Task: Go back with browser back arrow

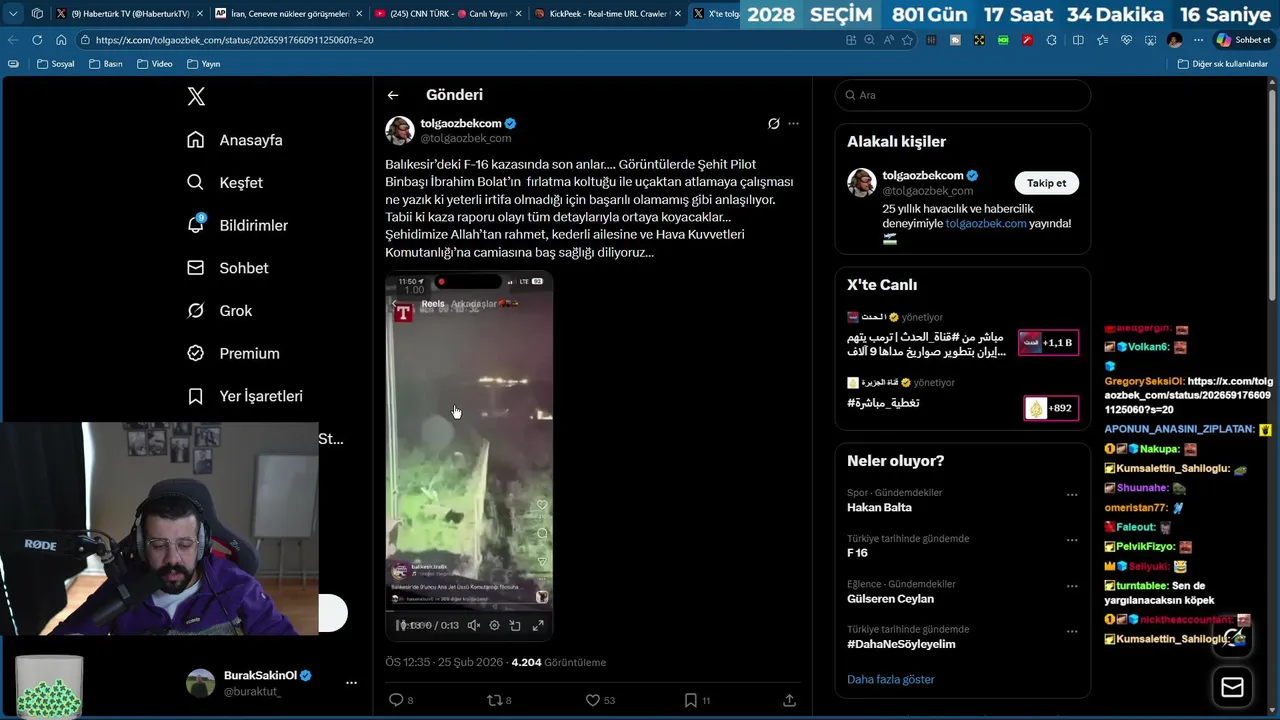Action: click(x=13, y=40)
